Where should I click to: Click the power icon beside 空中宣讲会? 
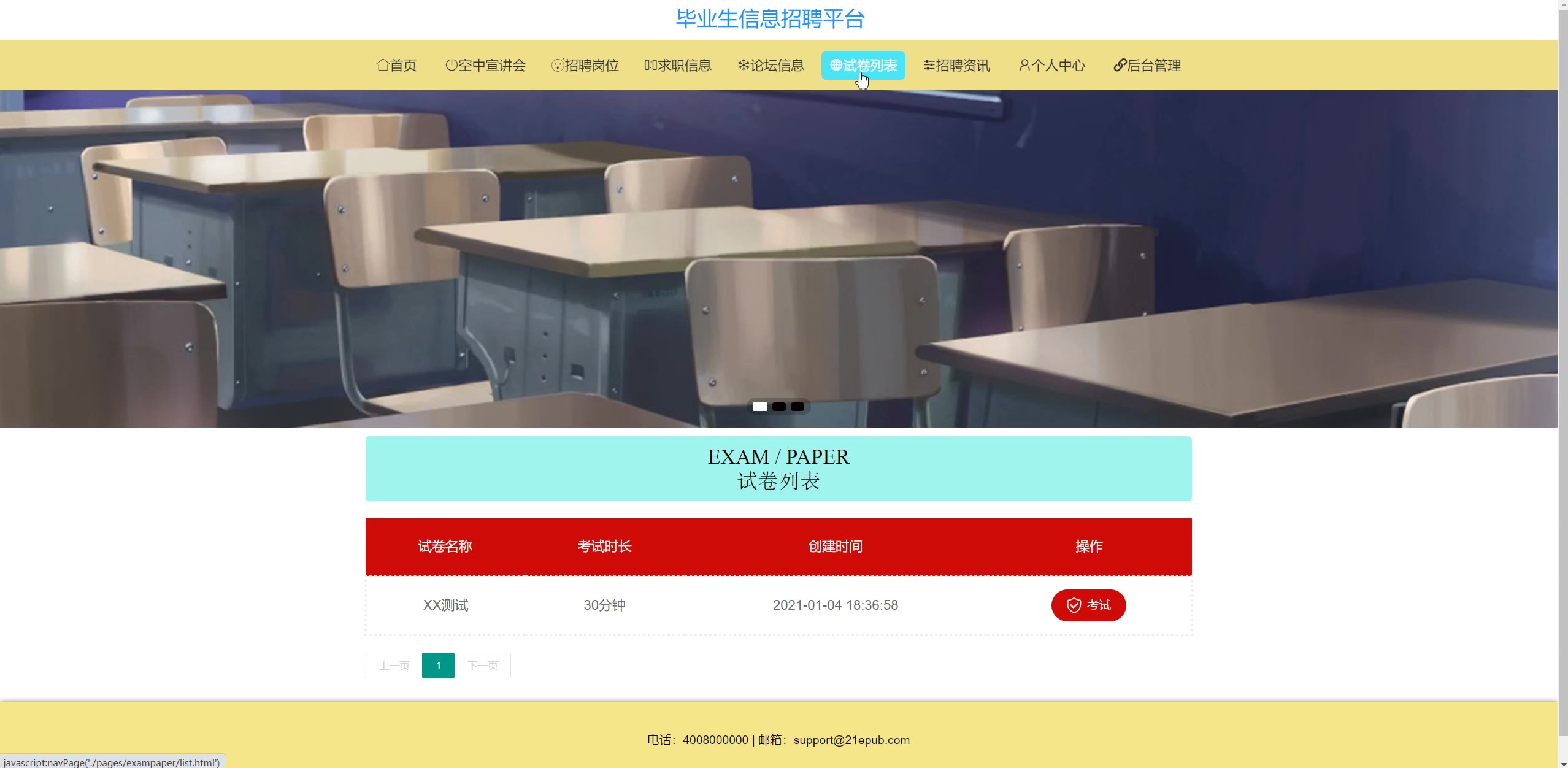point(452,65)
